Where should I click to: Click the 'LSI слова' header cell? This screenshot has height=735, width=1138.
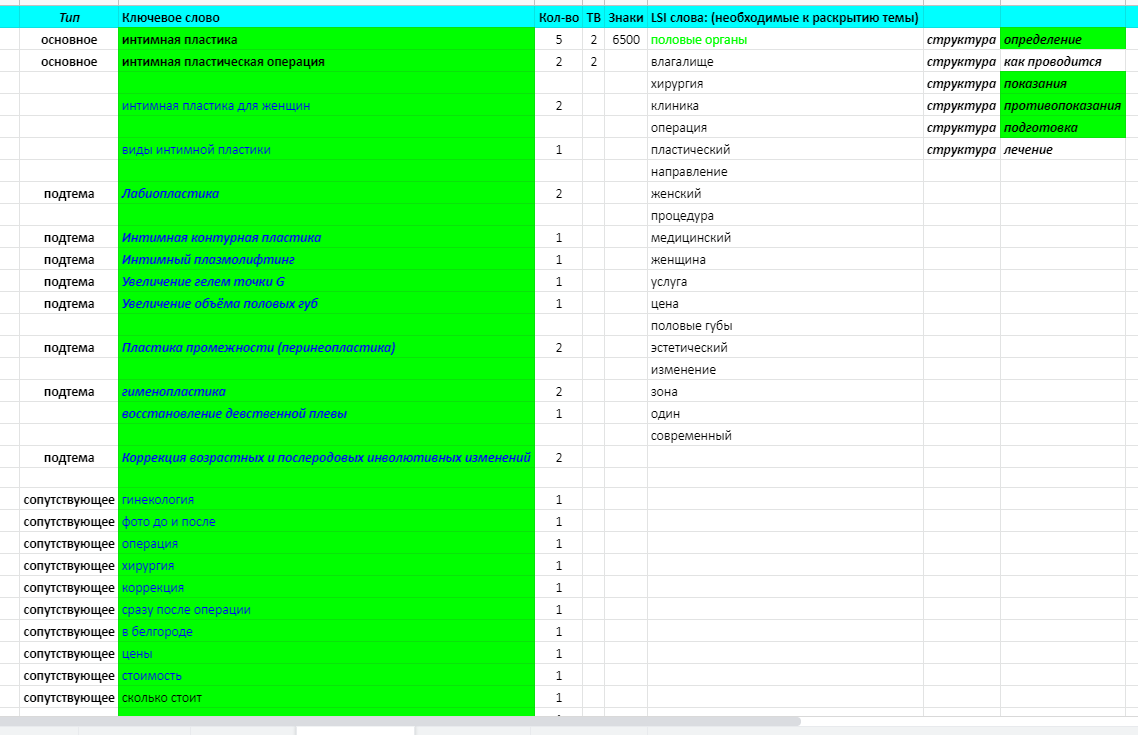click(785, 17)
